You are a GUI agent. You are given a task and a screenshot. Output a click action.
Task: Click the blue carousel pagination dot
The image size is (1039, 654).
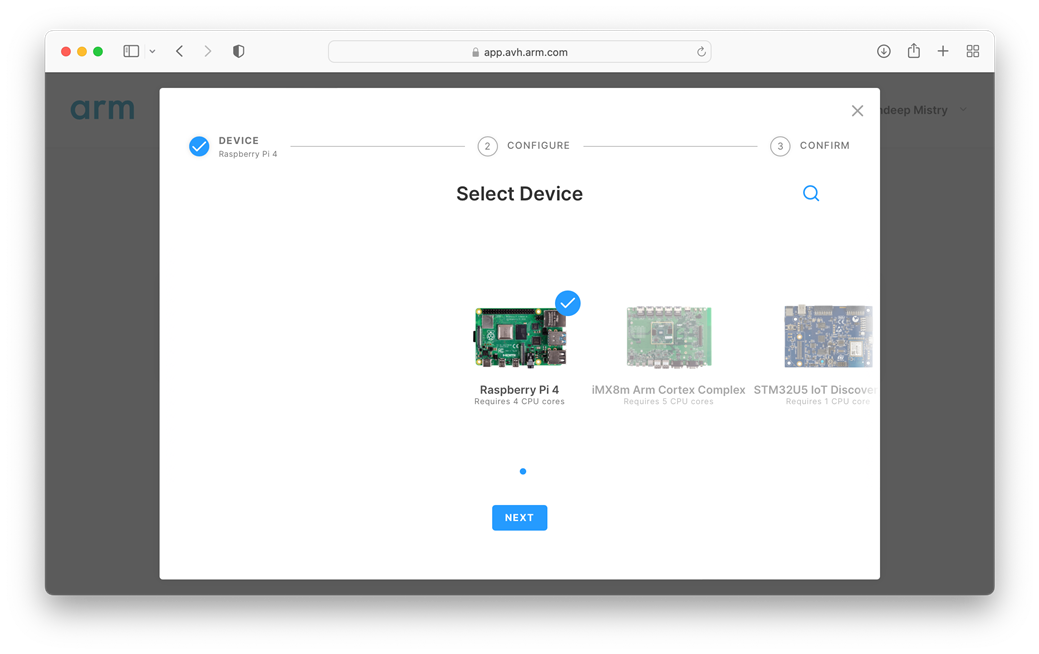pos(523,471)
